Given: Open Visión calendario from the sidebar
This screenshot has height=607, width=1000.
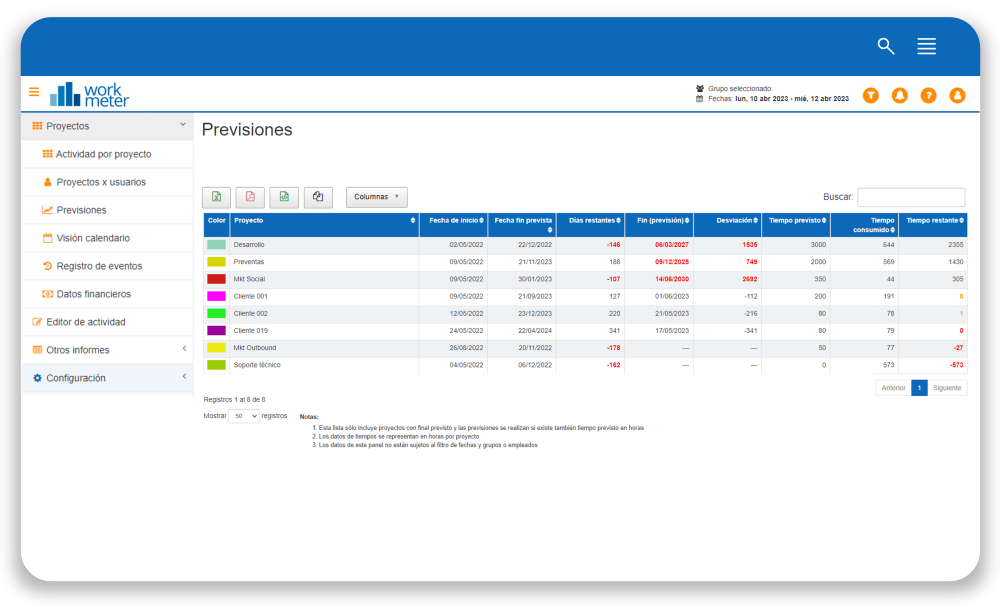Looking at the screenshot, I should [92, 238].
